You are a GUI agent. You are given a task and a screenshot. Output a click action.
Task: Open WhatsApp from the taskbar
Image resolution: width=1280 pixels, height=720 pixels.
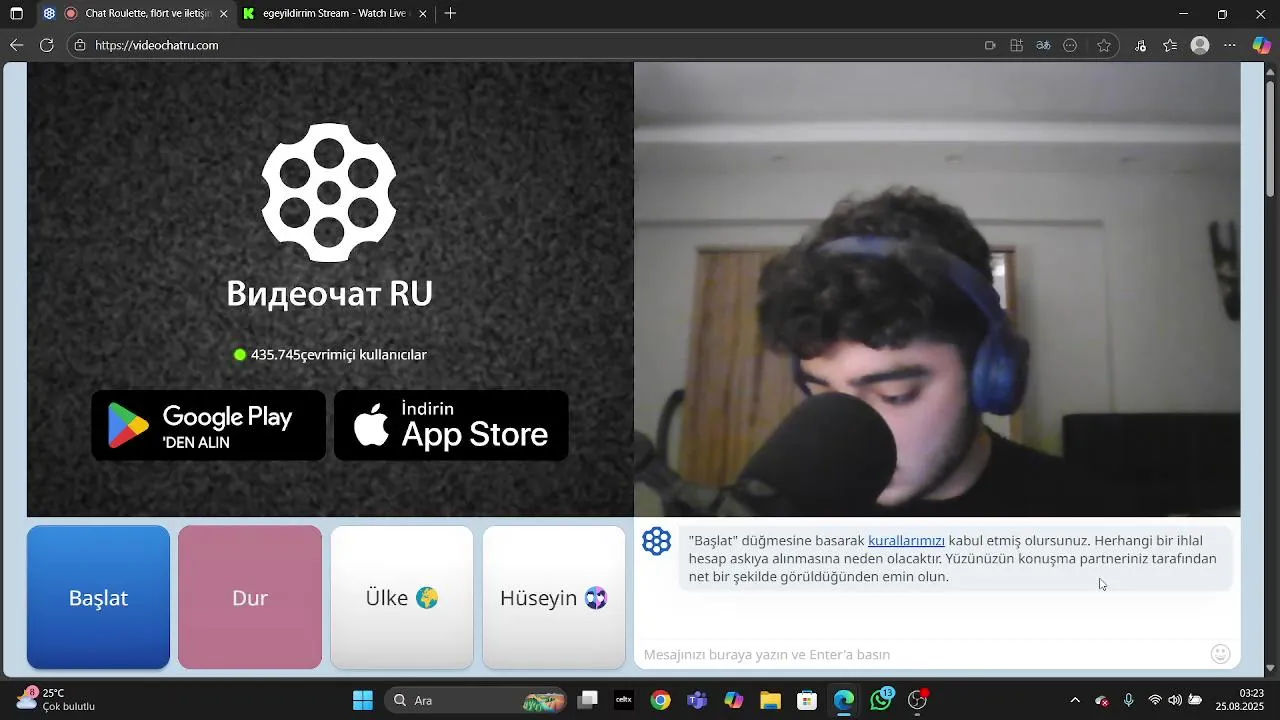881,699
